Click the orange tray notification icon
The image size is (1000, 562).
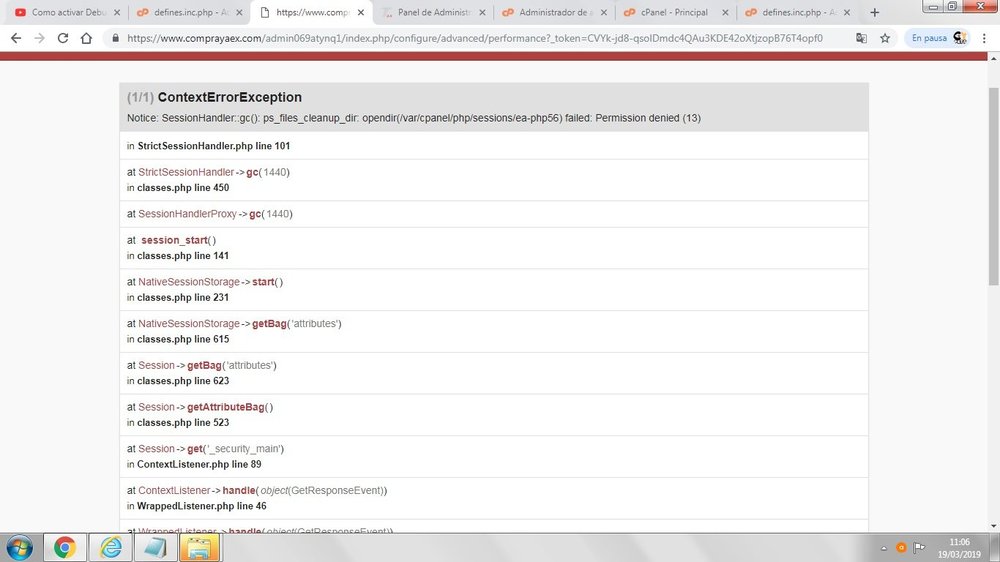point(901,547)
